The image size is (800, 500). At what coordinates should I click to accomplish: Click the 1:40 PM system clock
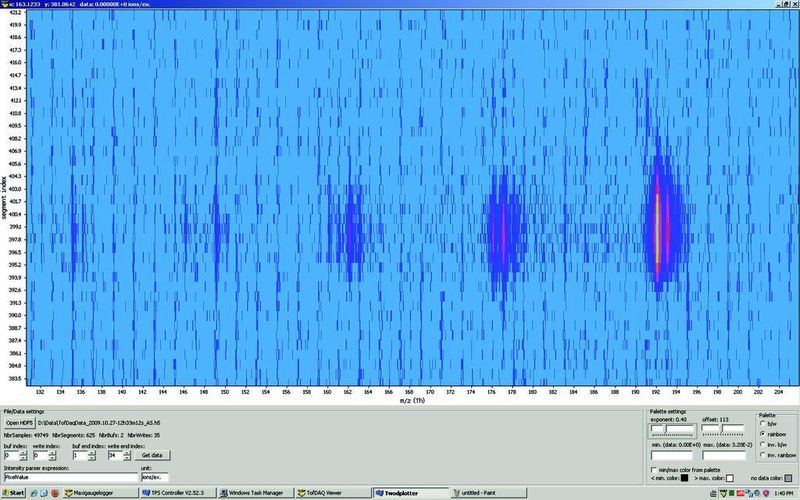(783, 493)
